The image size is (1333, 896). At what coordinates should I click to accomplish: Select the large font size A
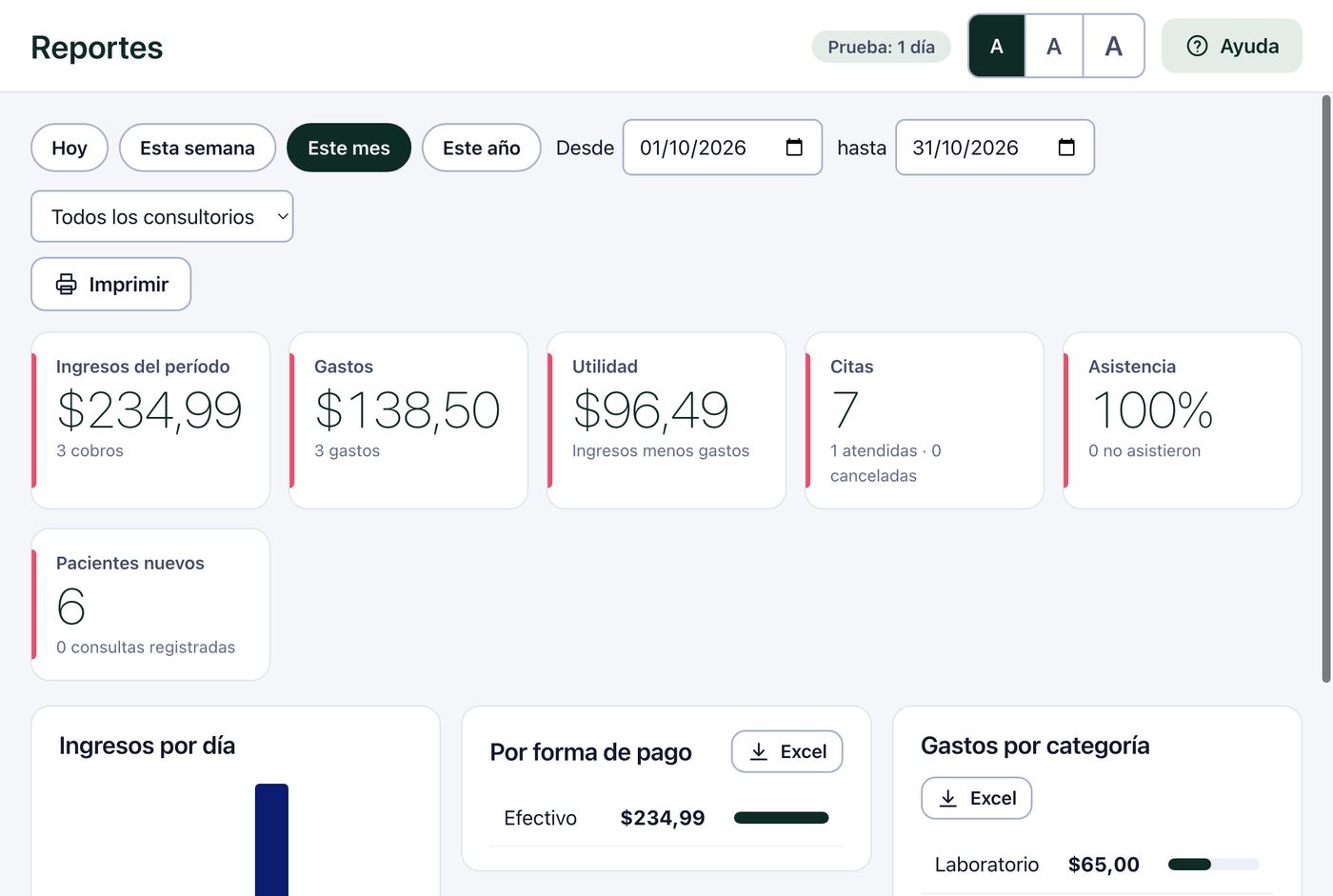tap(1113, 46)
